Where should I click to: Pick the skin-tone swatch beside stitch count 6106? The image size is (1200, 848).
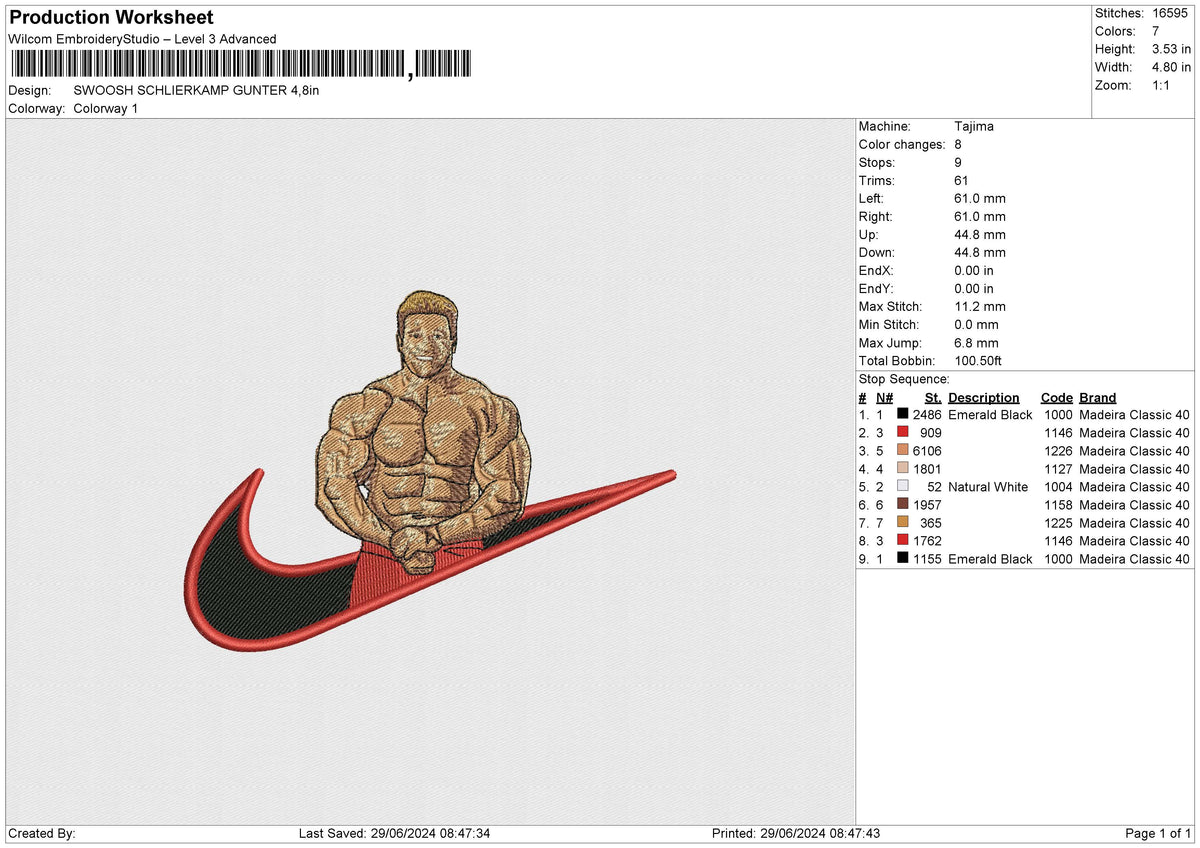point(902,451)
